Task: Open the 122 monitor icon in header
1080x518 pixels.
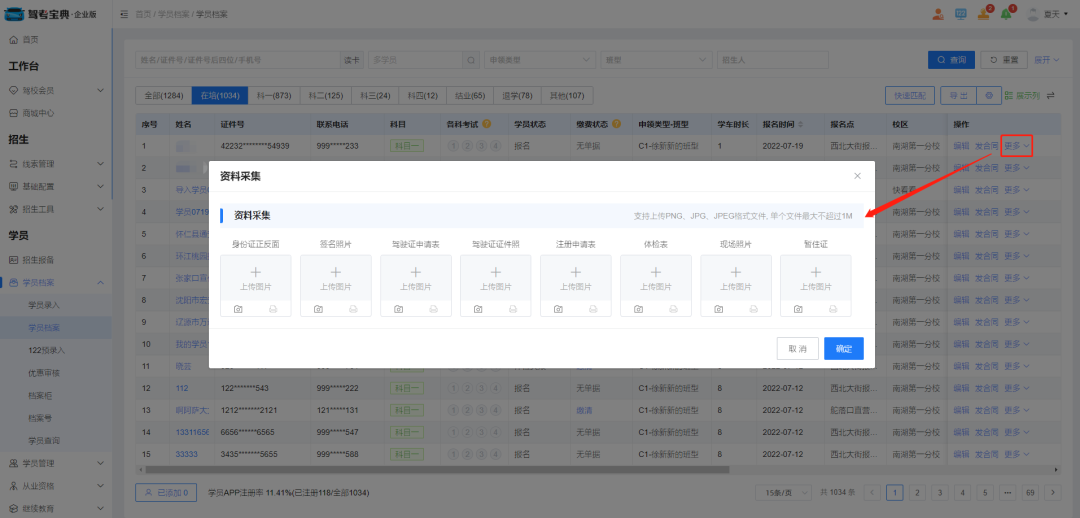Action: point(961,14)
